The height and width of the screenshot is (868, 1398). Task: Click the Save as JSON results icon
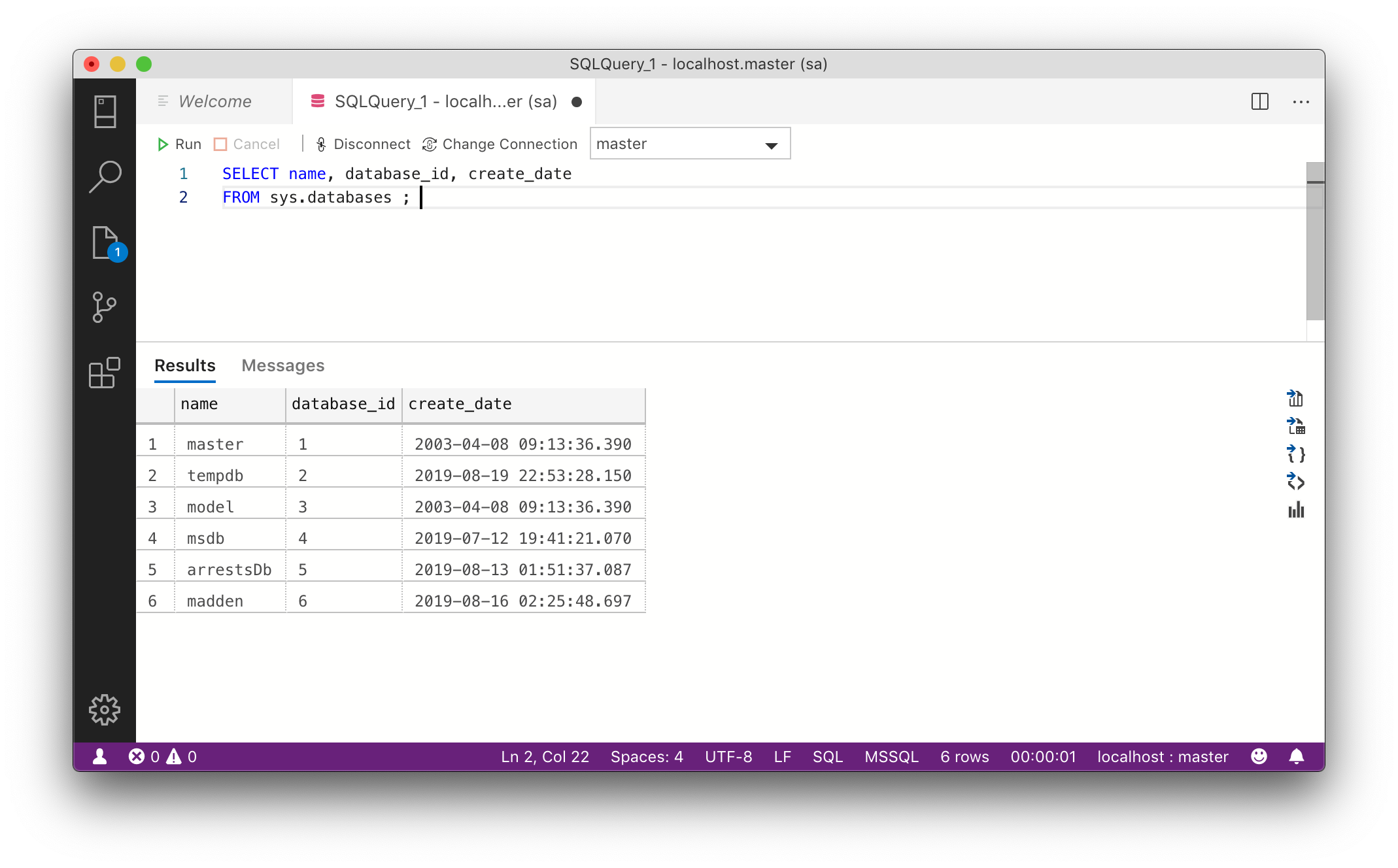tap(1295, 454)
